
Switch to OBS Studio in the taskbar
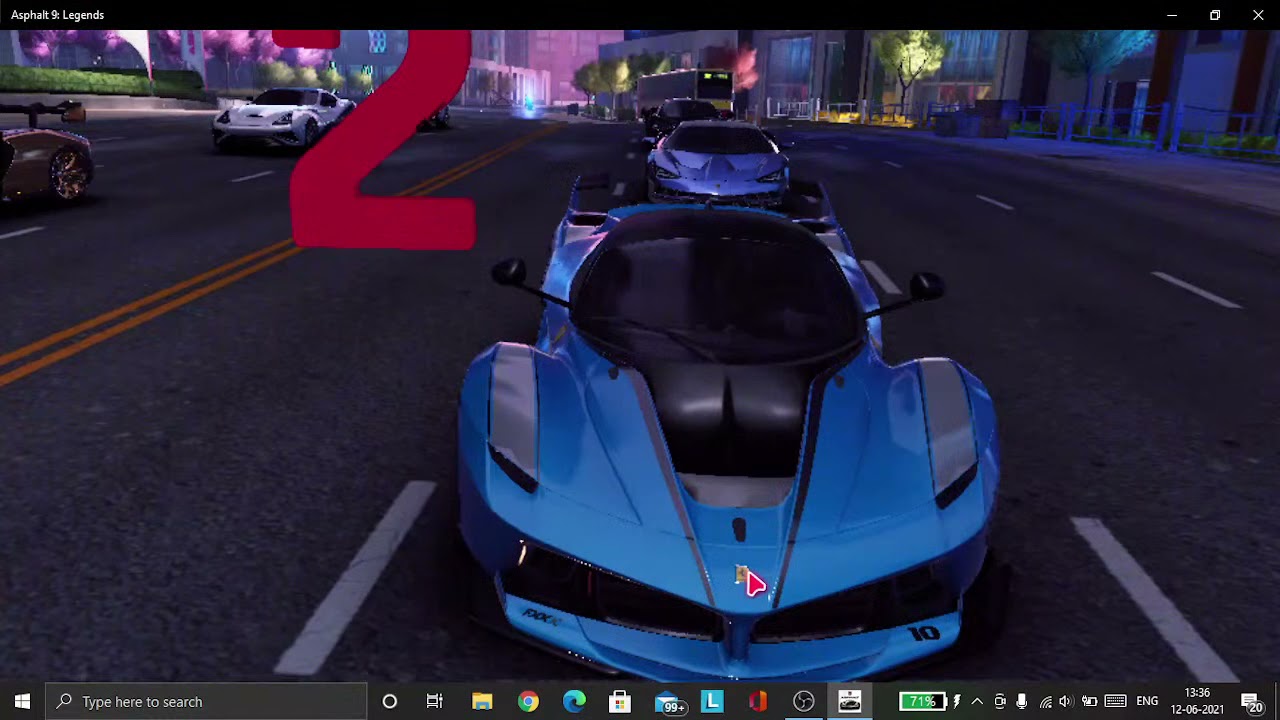coord(804,702)
